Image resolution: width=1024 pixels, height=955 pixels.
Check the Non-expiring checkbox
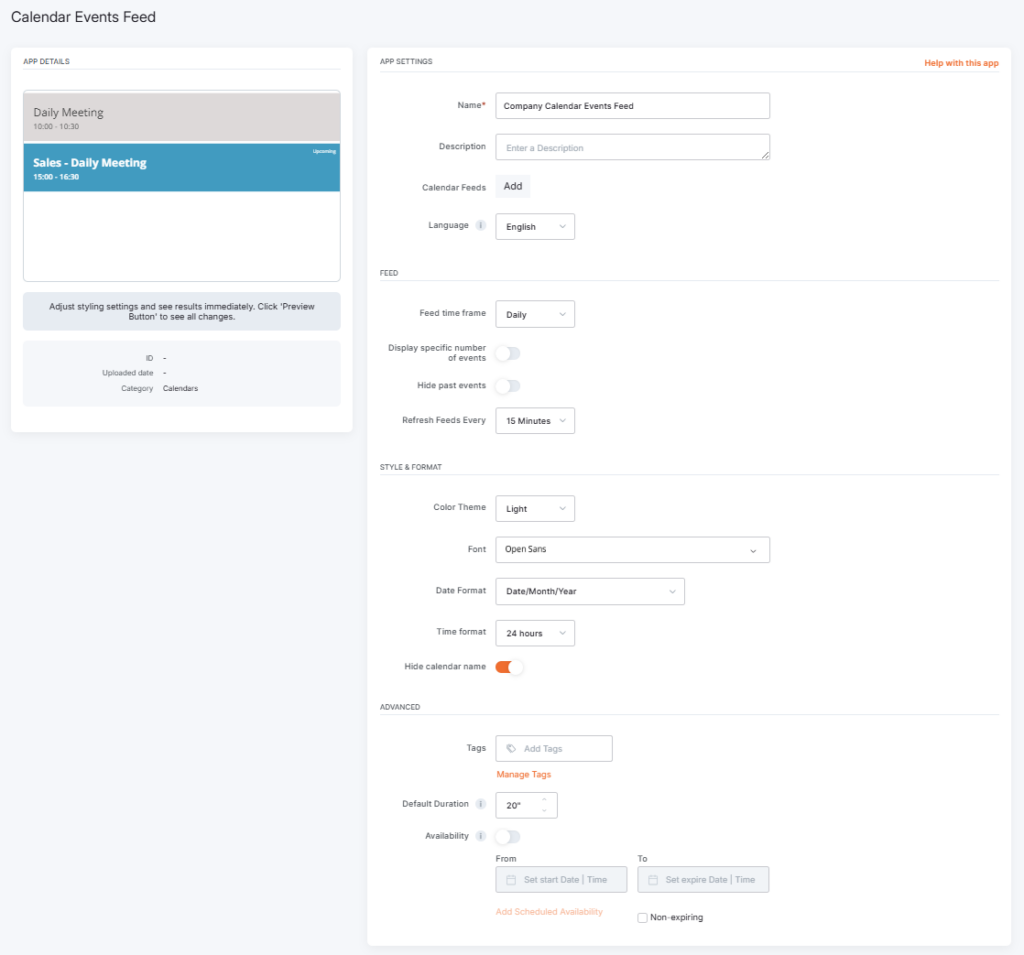643,917
